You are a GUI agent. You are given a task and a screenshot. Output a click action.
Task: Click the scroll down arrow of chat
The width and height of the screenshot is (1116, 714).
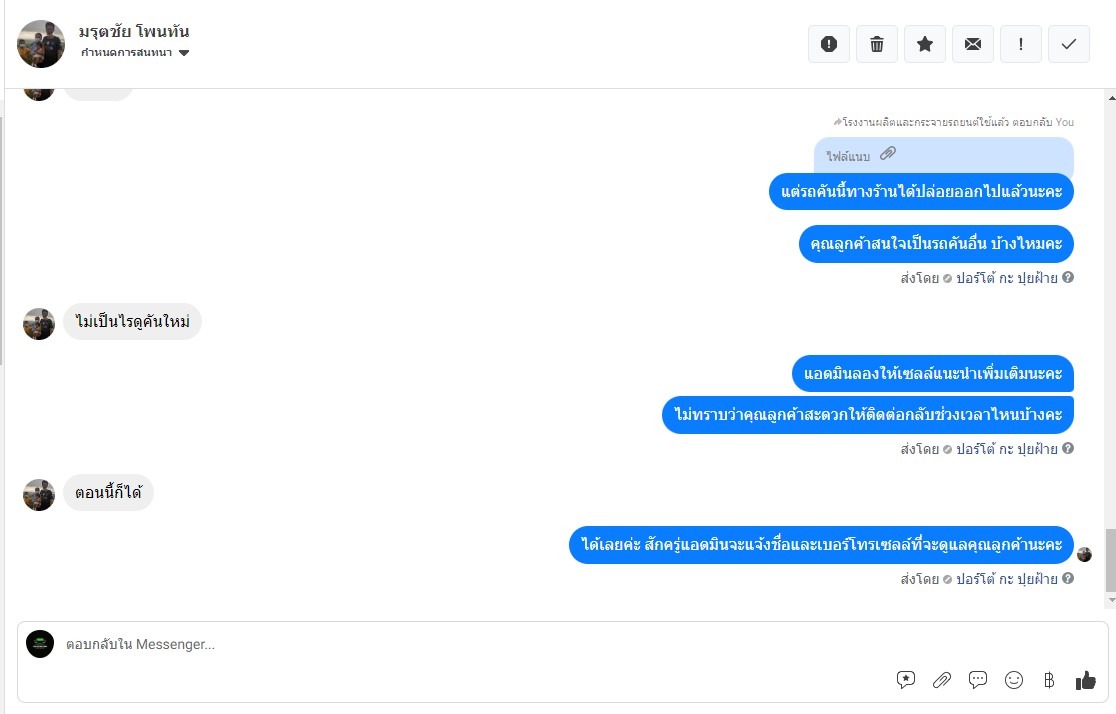point(1111,600)
